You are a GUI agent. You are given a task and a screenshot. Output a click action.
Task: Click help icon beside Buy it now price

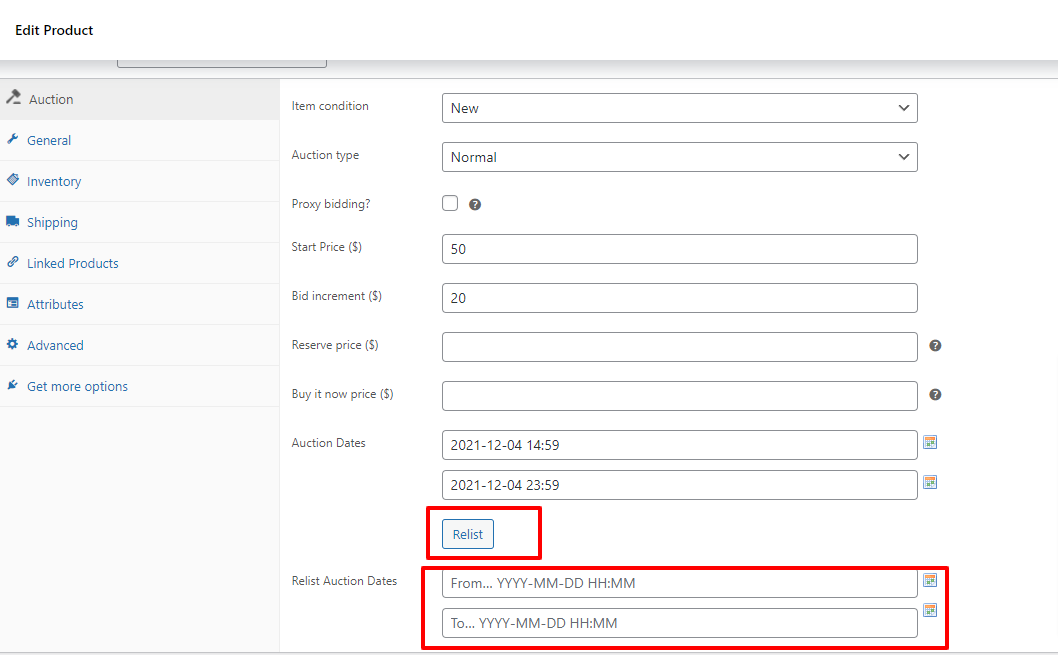(x=935, y=395)
